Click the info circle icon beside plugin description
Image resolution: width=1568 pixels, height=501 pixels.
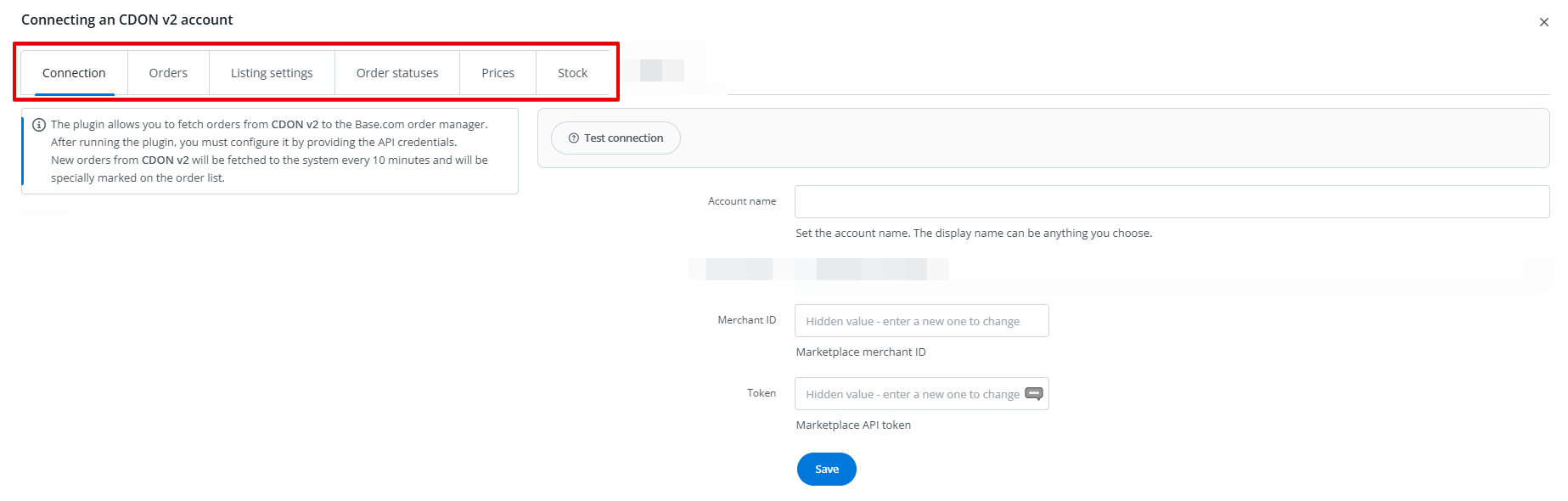(39, 125)
